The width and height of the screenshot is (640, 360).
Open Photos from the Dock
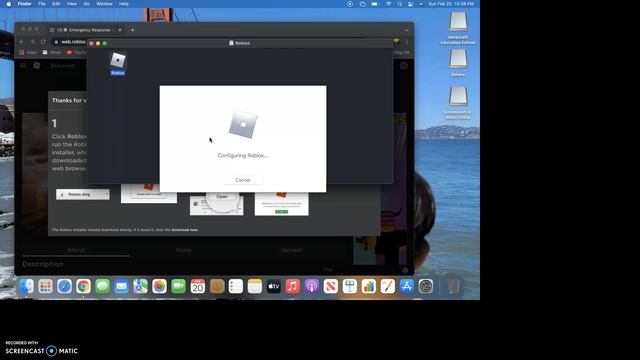(159, 287)
